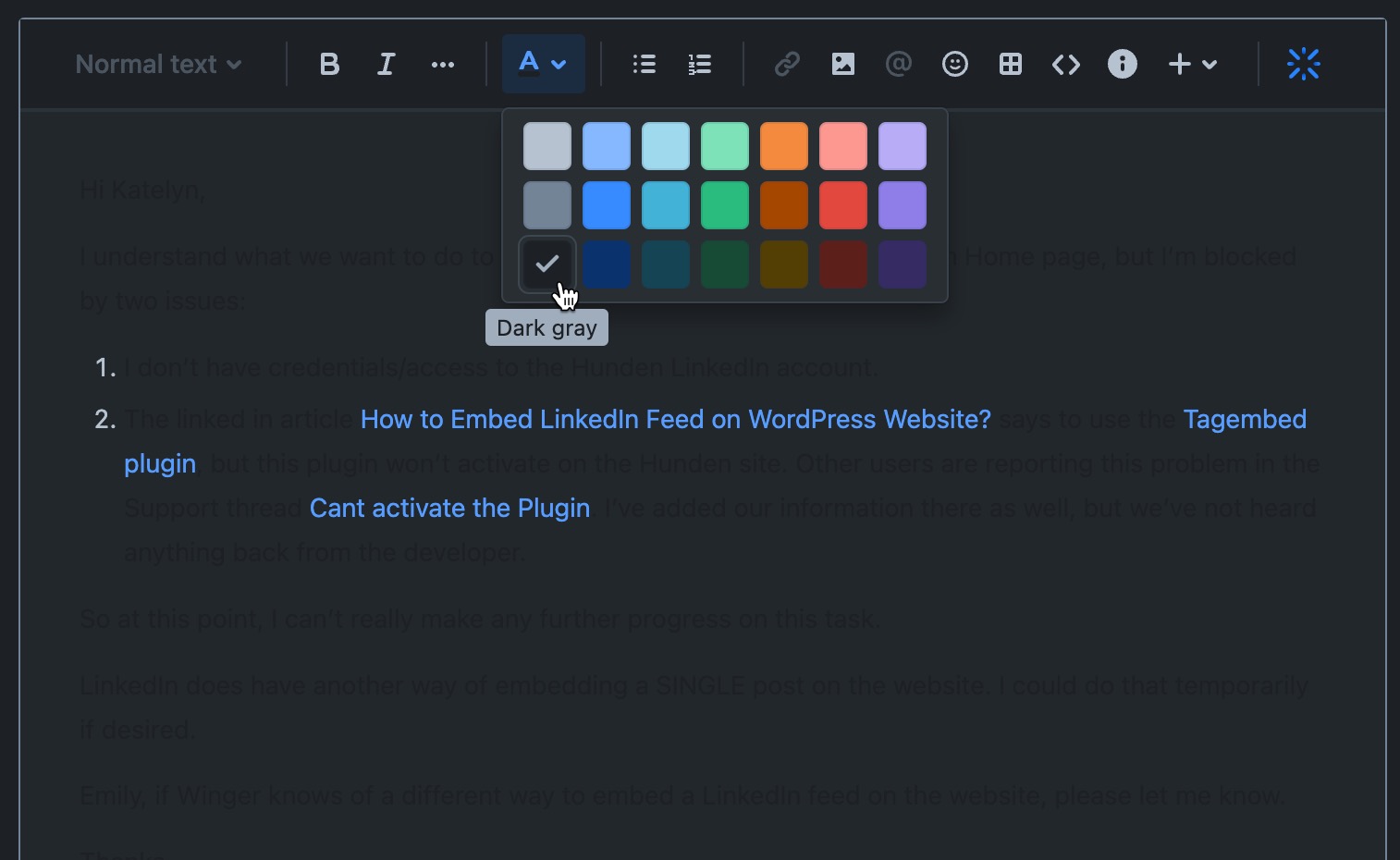Click the paragraph starting with Hi Katelyn
This screenshot has height=860, width=1400.
pyautogui.click(x=141, y=190)
